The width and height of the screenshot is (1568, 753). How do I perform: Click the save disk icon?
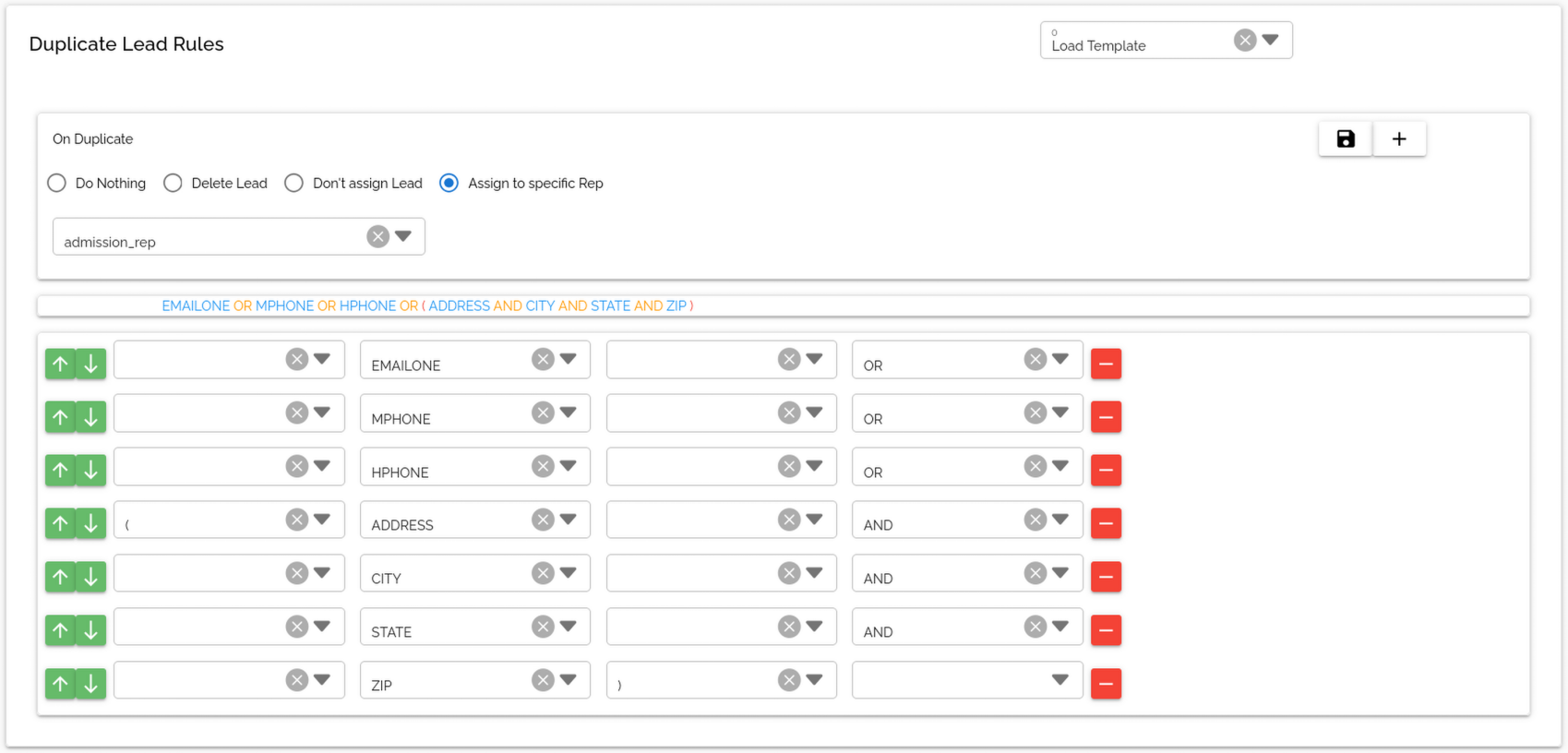1345,139
